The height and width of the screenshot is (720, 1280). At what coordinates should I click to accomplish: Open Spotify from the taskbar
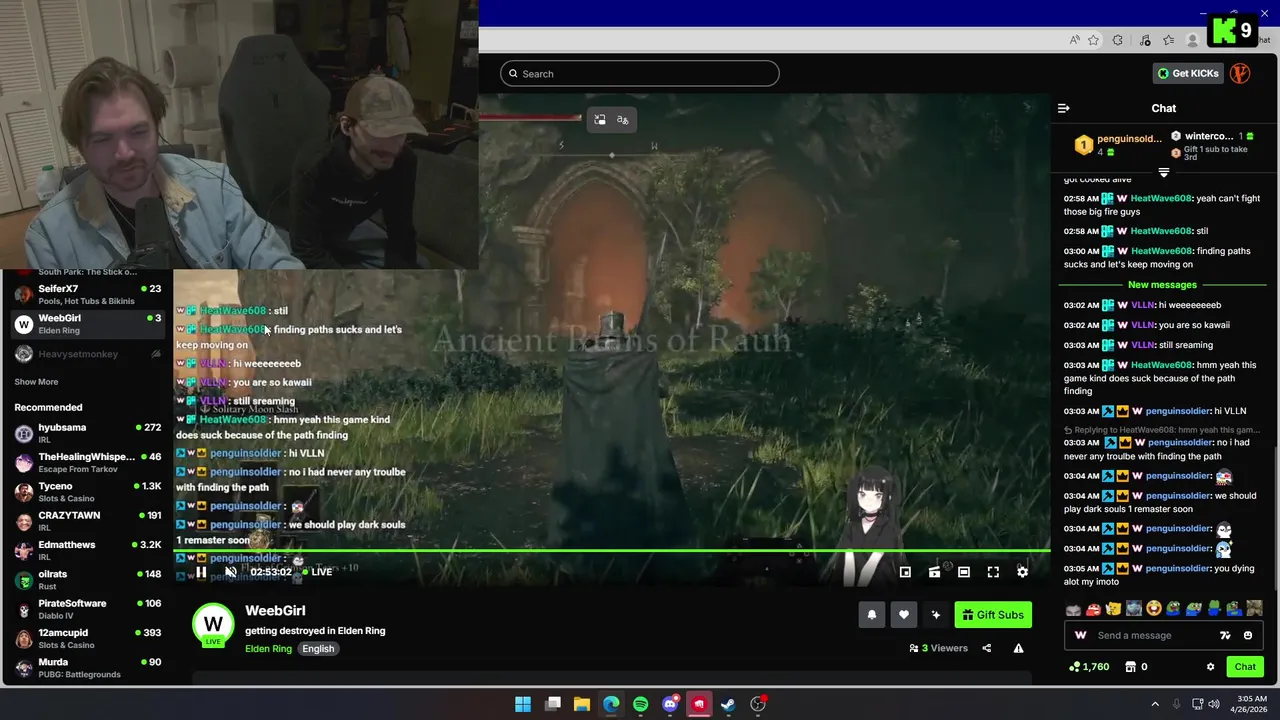point(640,704)
